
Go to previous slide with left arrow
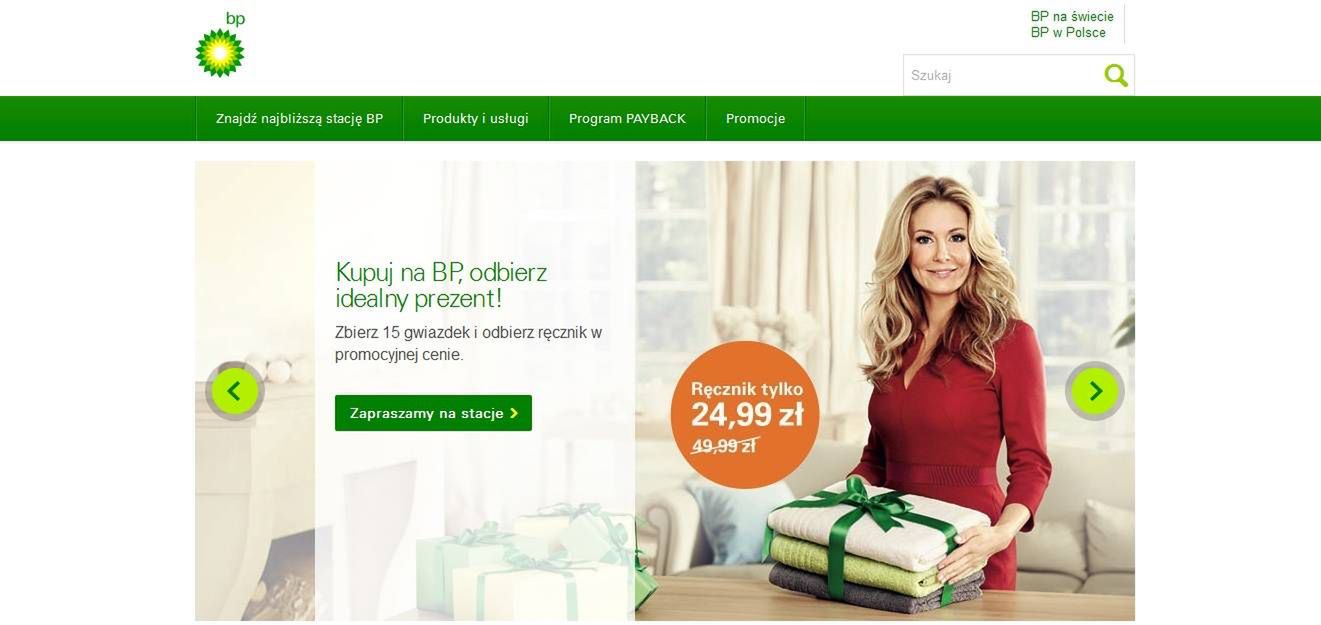pyautogui.click(x=235, y=391)
